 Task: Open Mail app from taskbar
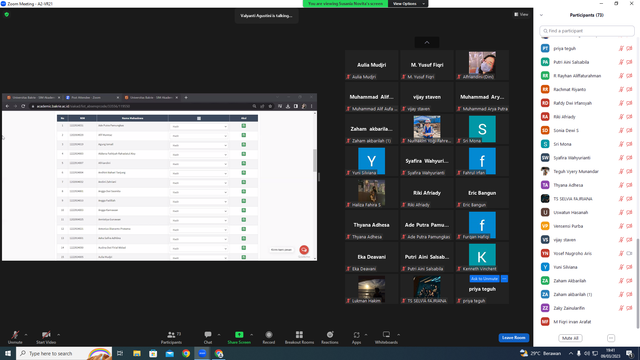(169, 353)
